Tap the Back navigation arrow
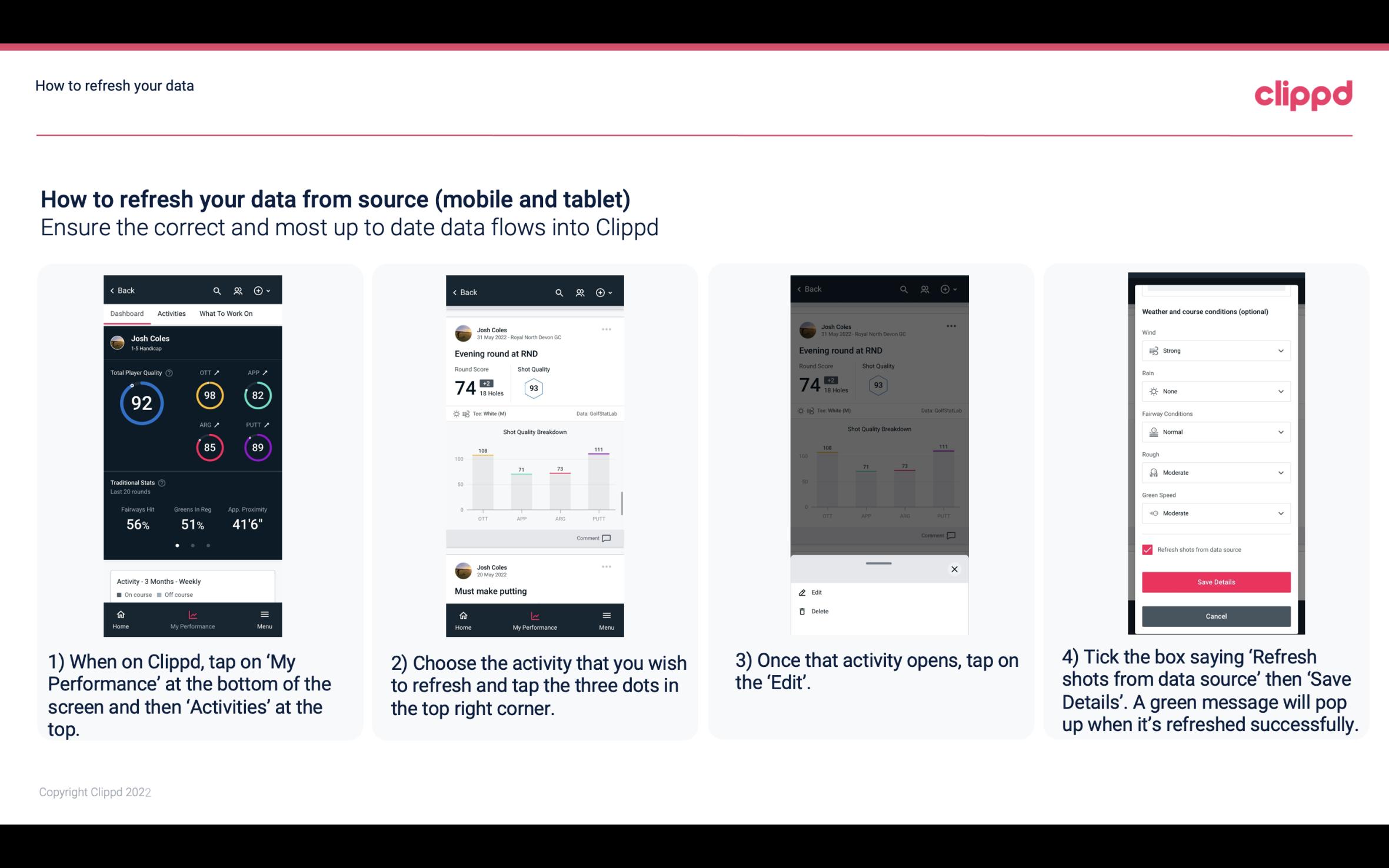 [x=113, y=290]
